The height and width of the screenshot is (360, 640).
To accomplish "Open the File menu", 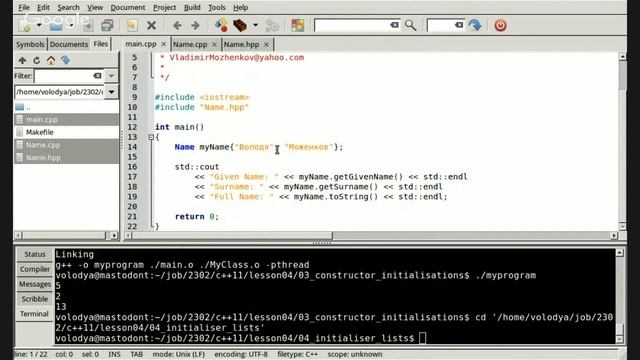I will click(24, 7).
